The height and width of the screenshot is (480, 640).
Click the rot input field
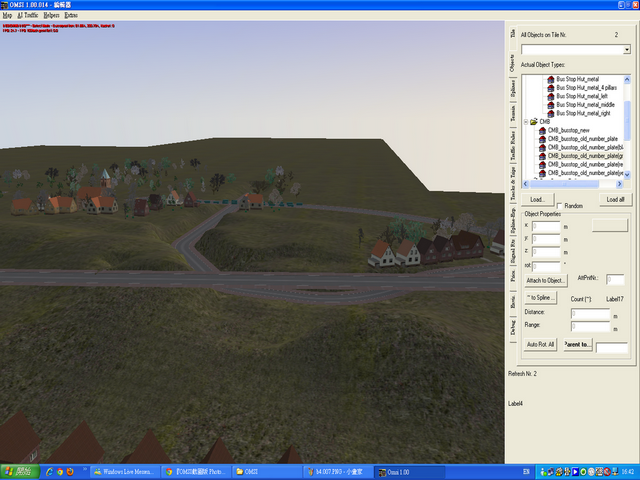tap(547, 266)
